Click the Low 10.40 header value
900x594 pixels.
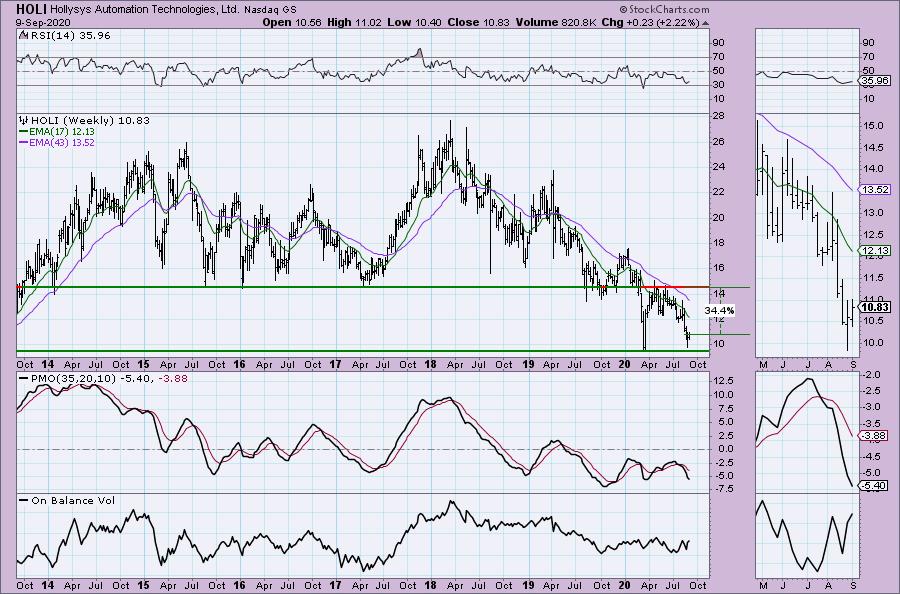pyautogui.click(x=413, y=22)
